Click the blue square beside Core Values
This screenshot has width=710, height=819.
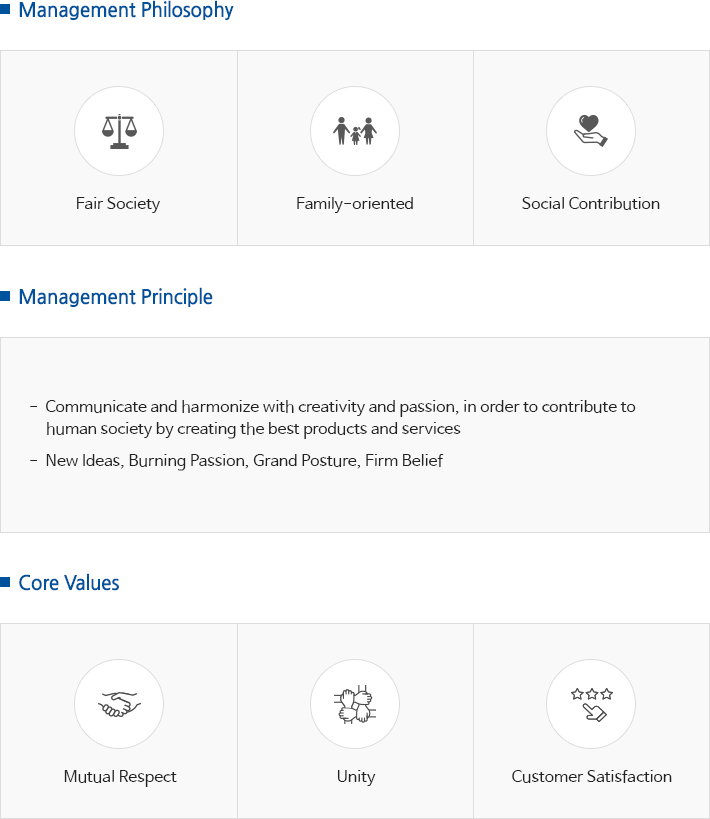[5, 582]
